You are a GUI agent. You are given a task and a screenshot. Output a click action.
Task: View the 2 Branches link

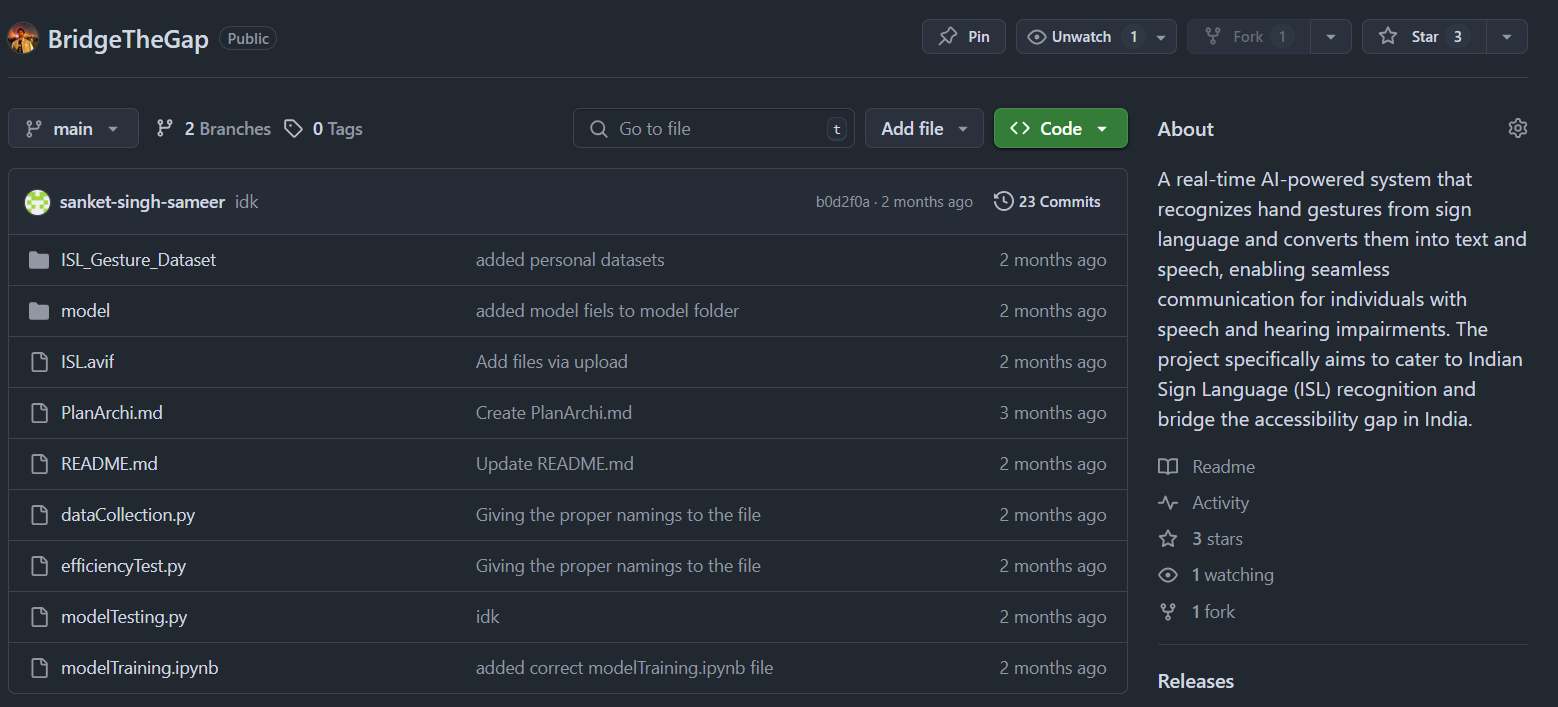[x=214, y=129]
